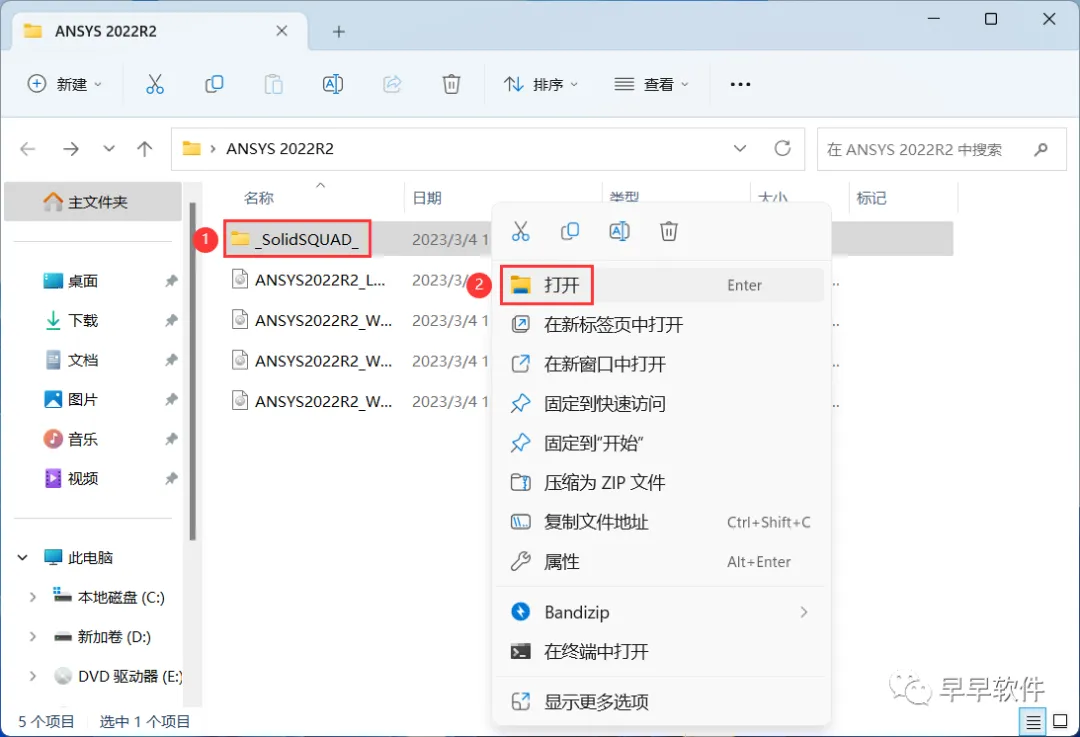This screenshot has width=1080, height=737.
Task: Expand the Bandizip submenu arrow
Action: click(x=804, y=612)
